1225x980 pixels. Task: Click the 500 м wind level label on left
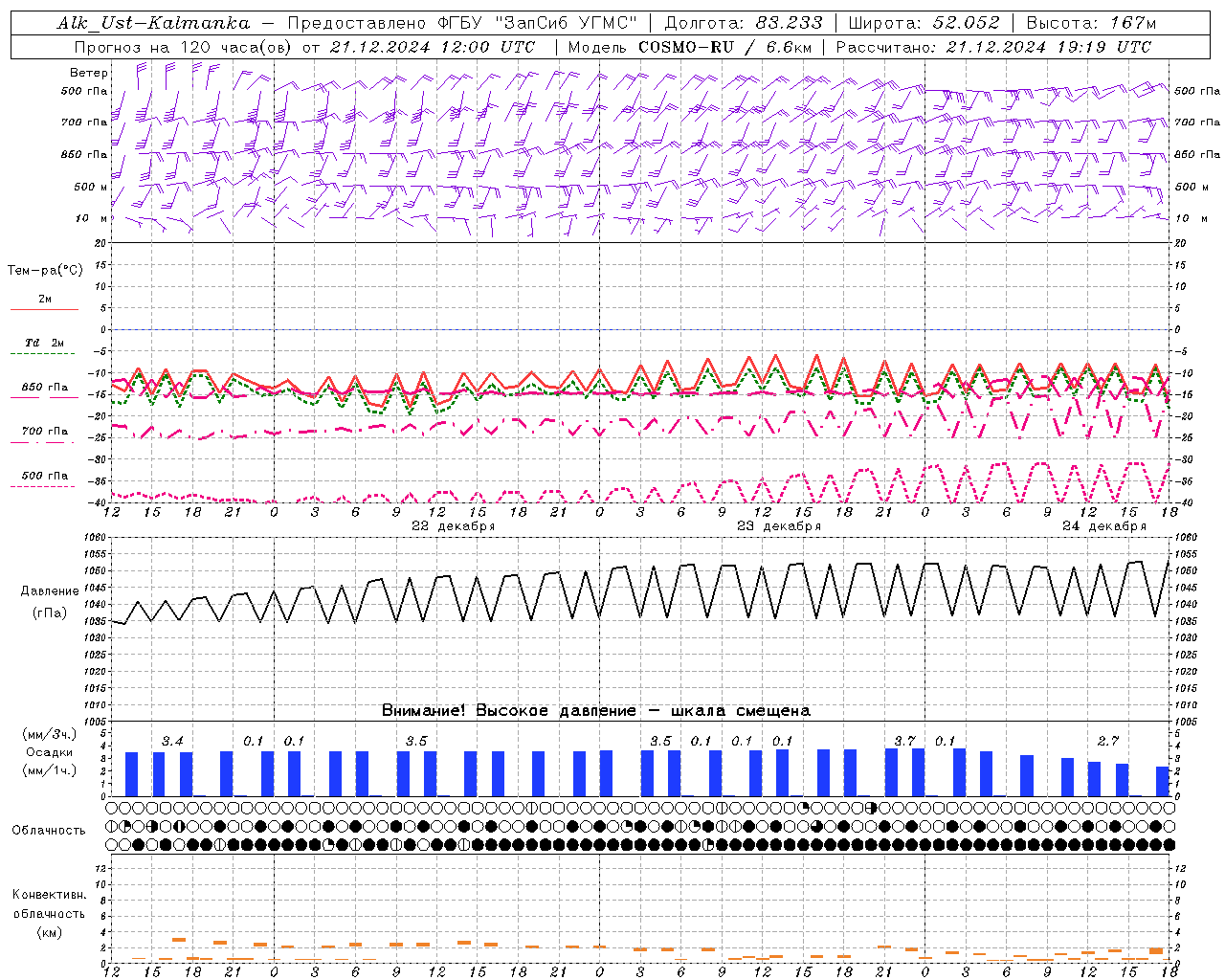coord(91,187)
